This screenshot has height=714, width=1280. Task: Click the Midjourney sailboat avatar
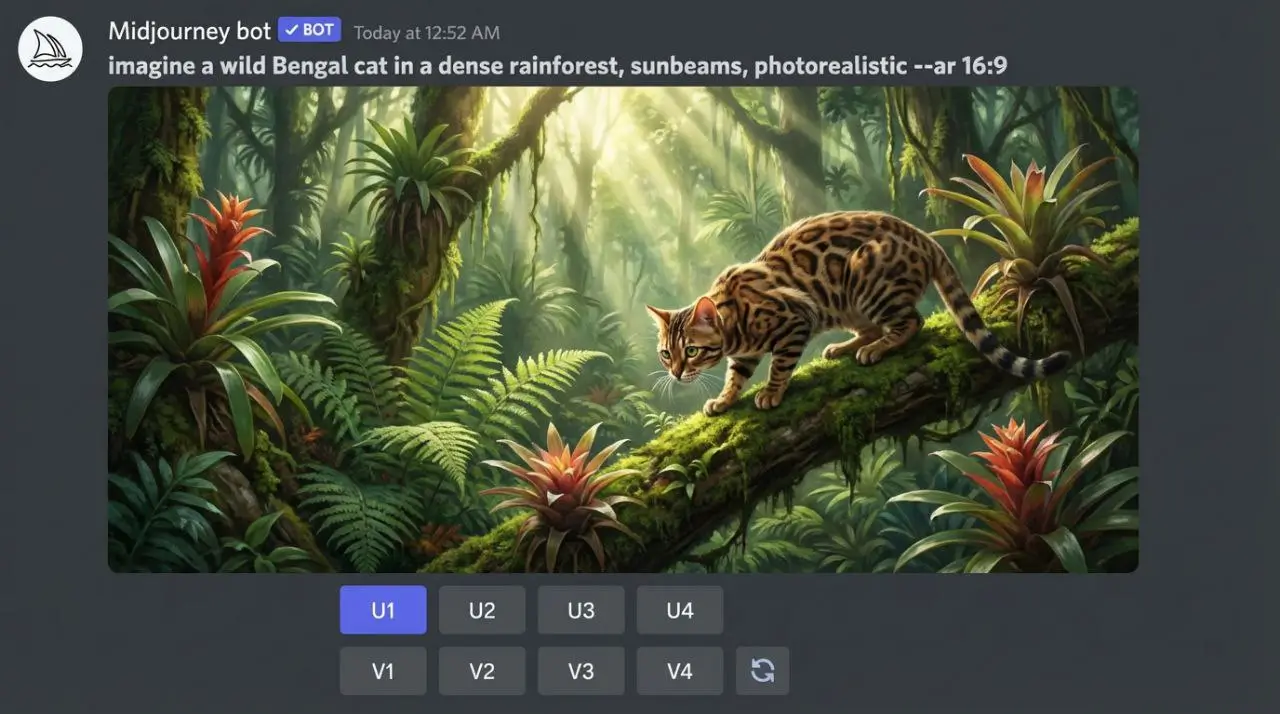50,49
